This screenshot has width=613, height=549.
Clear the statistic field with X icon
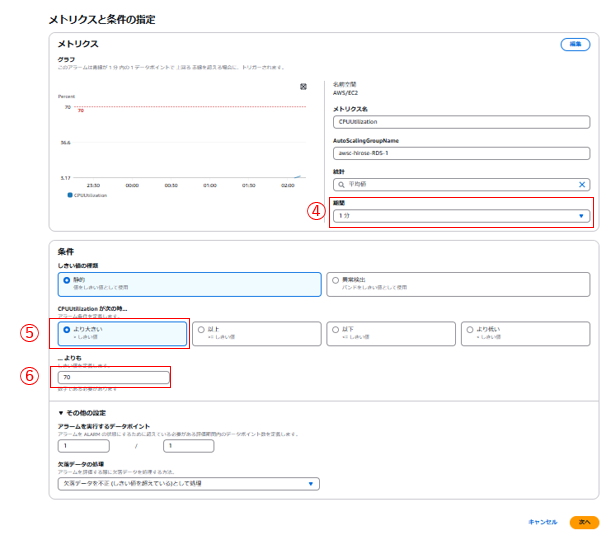pos(582,185)
